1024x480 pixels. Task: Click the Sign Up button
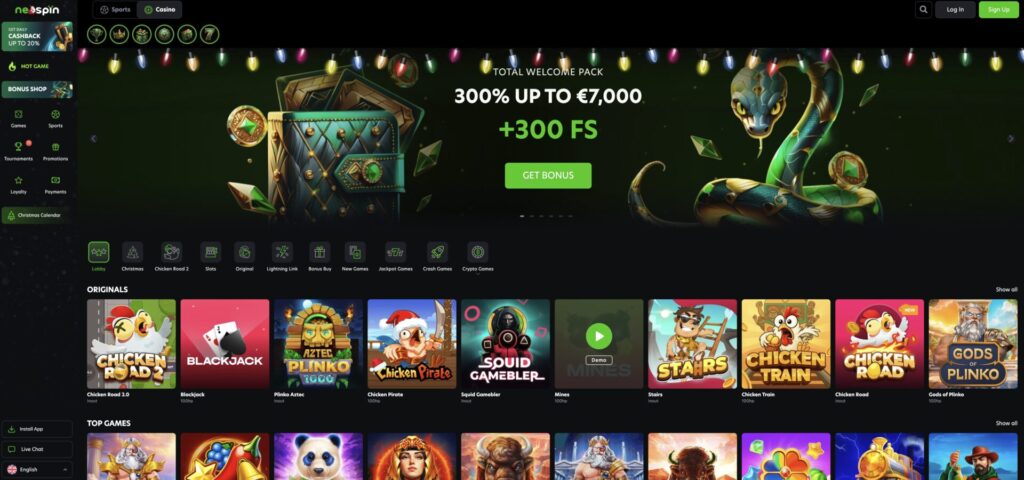[999, 10]
